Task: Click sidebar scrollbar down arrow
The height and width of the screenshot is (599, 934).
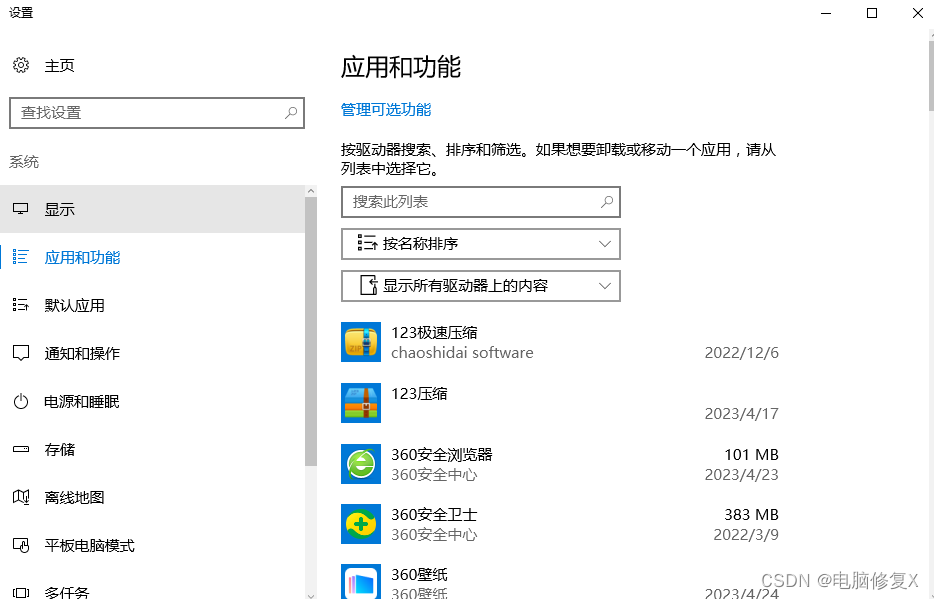Action: tap(310, 594)
